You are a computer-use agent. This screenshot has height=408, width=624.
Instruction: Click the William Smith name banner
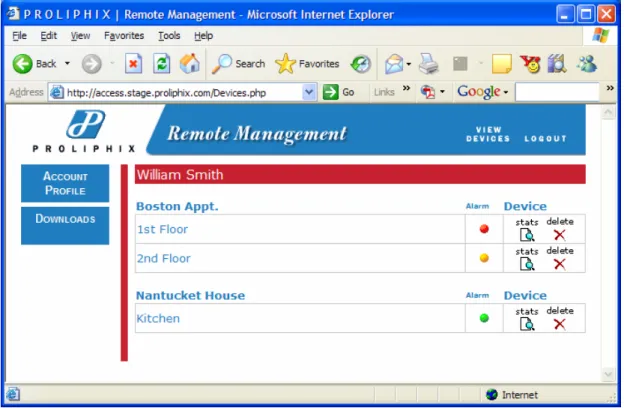tap(360, 174)
